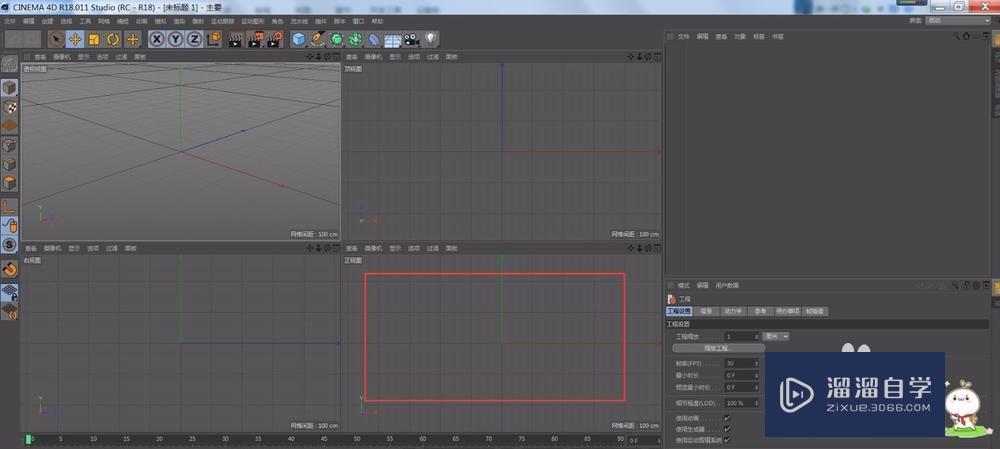Switch to Points mode icon
This screenshot has width=1000, height=449.
point(10,145)
